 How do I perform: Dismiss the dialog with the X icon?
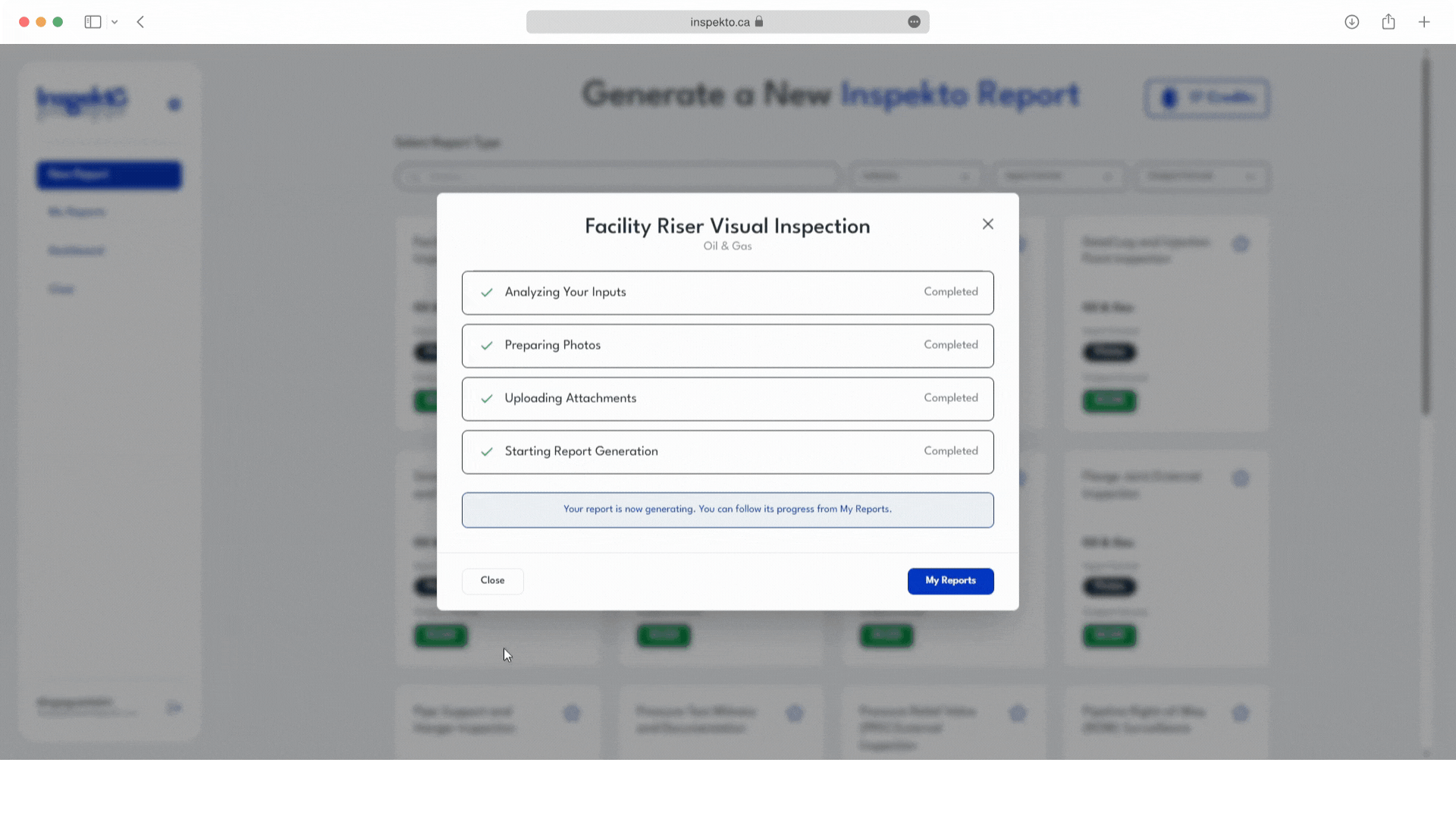point(987,224)
